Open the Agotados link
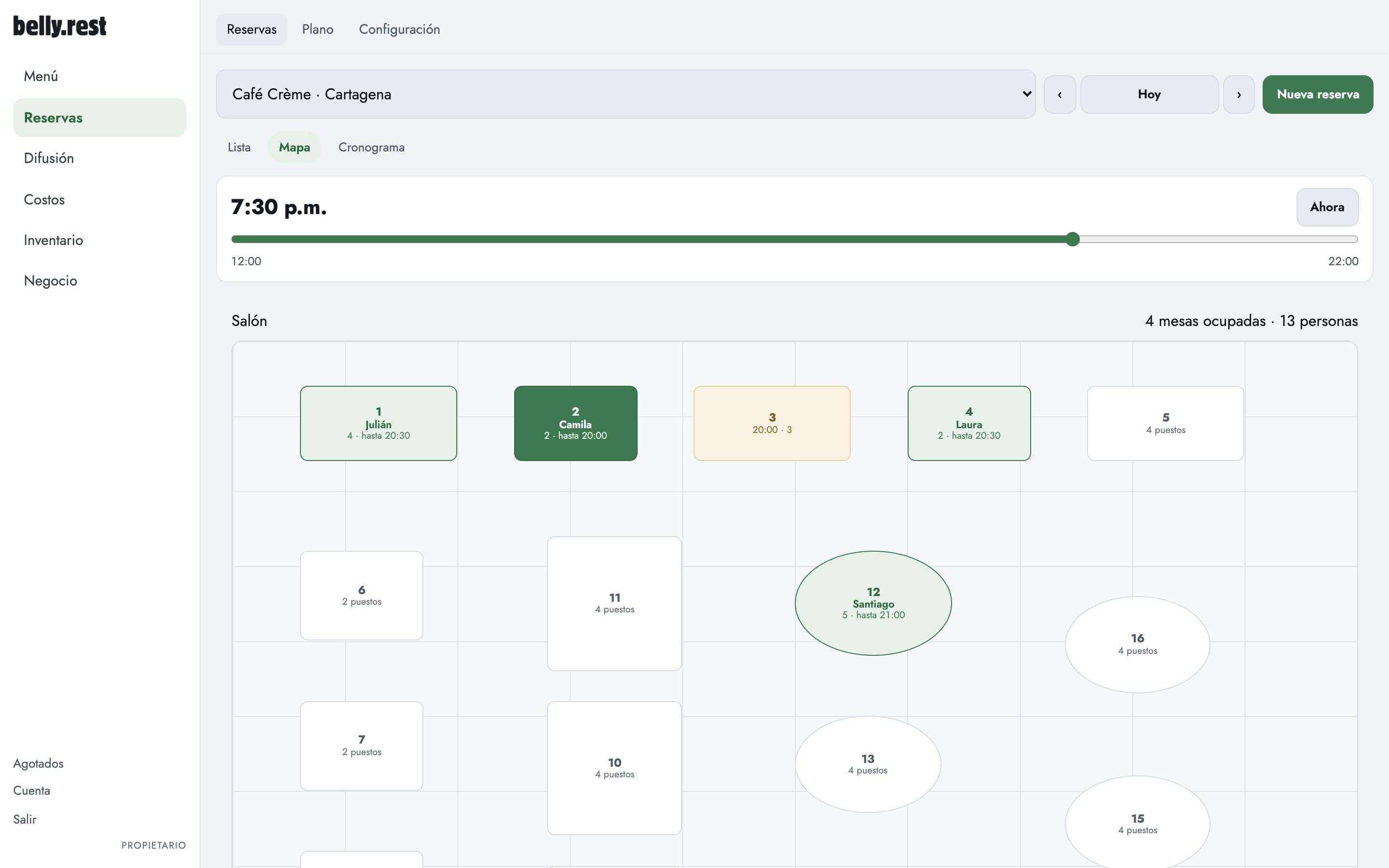Image resolution: width=1389 pixels, height=868 pixels. pos(39,763)
